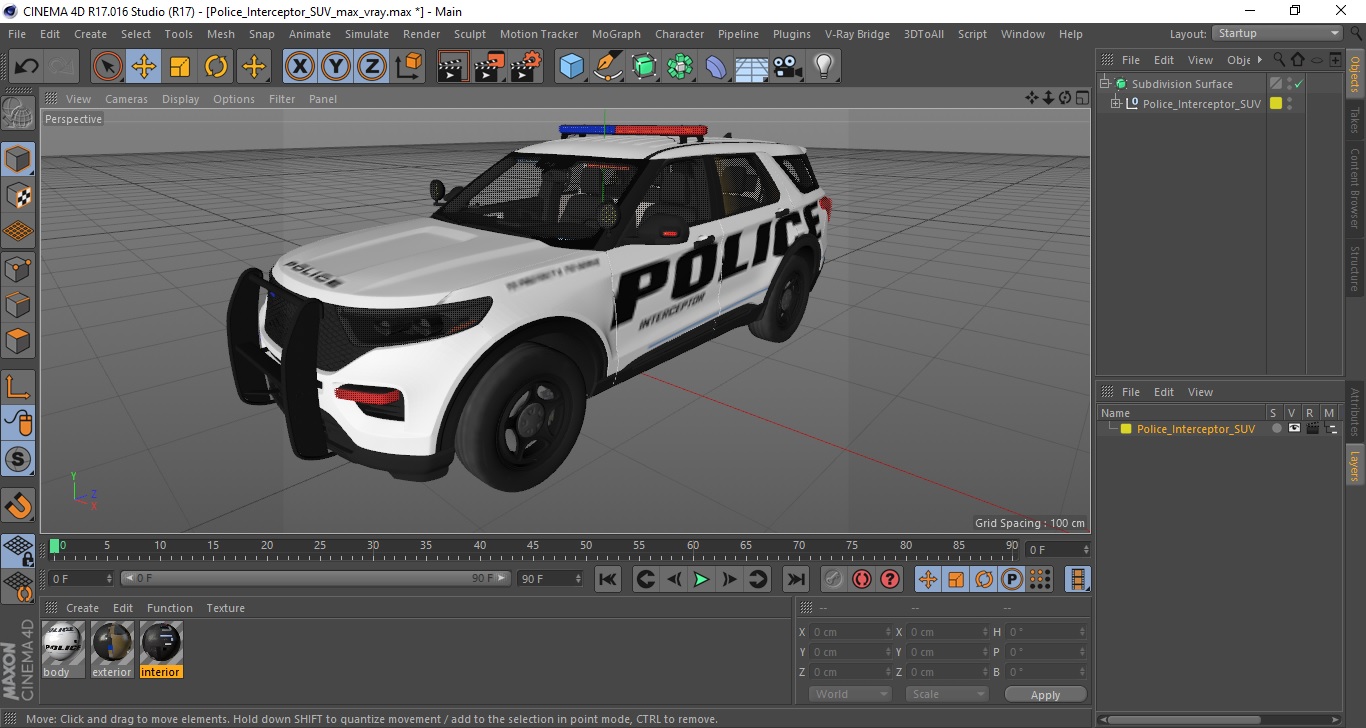1366x728 pixels.
Task: Open Function menu in material manager
Action: [169, 608]
